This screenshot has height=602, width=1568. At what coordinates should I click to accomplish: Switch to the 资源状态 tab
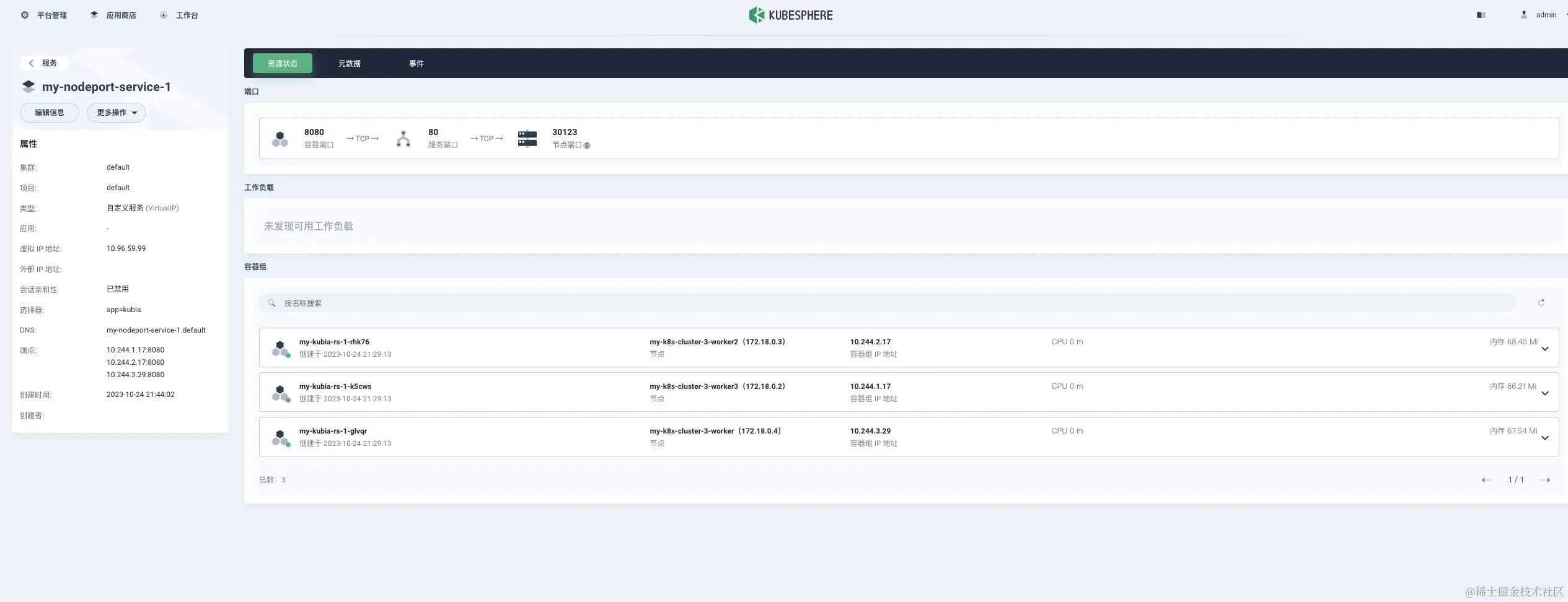point(283,63)
